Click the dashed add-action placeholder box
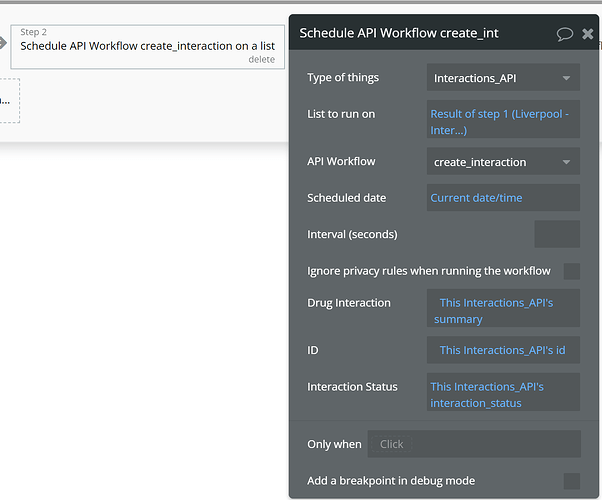Viewport: 602px width, 500px height. tap(9, 101)
